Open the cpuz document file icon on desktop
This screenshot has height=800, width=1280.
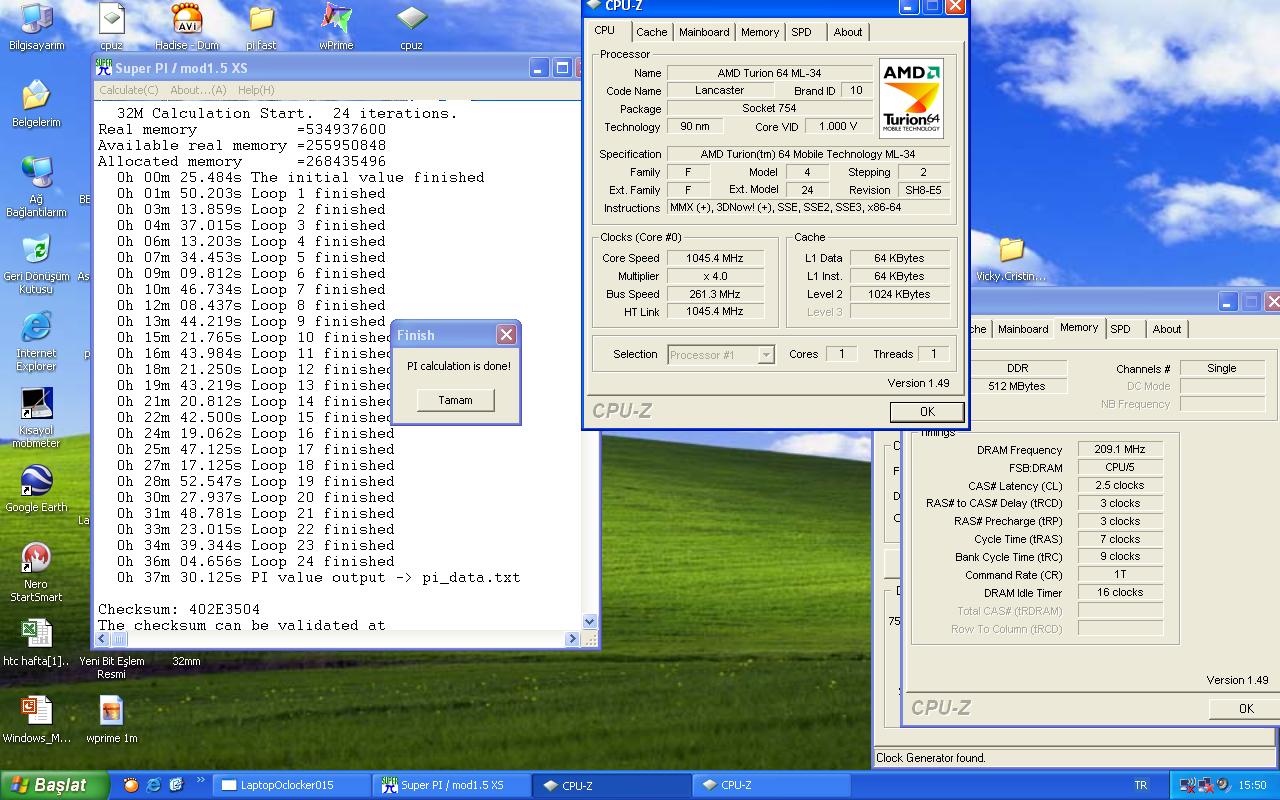click(112, 18)
